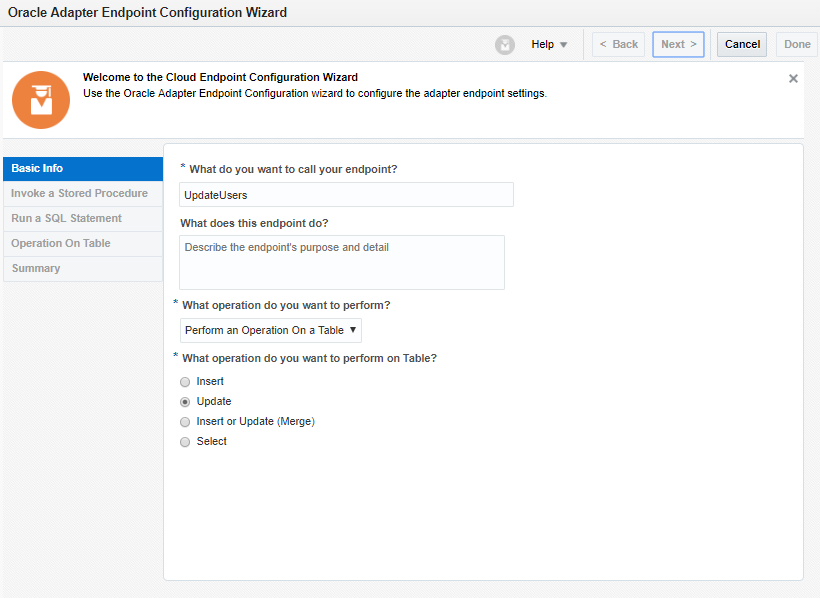Click the Back button
820x598 pixels.
tap(618, 45)
